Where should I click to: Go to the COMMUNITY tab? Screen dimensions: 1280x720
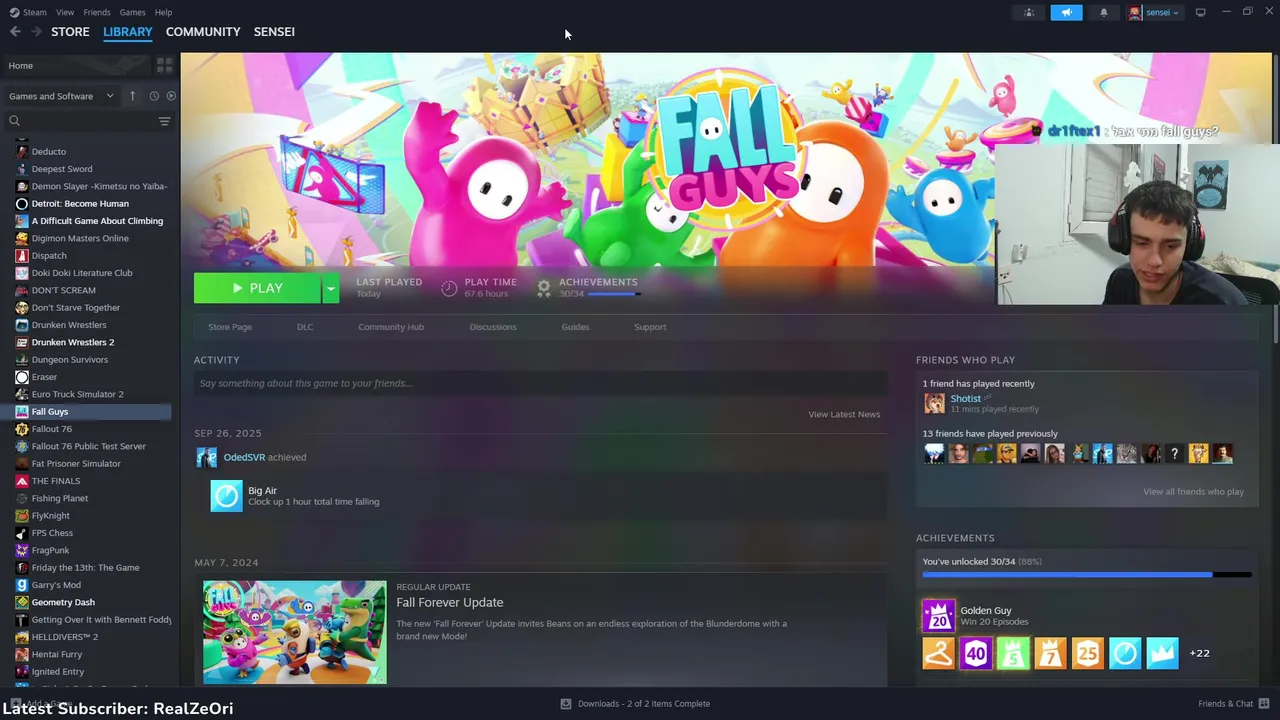(203, 32)
